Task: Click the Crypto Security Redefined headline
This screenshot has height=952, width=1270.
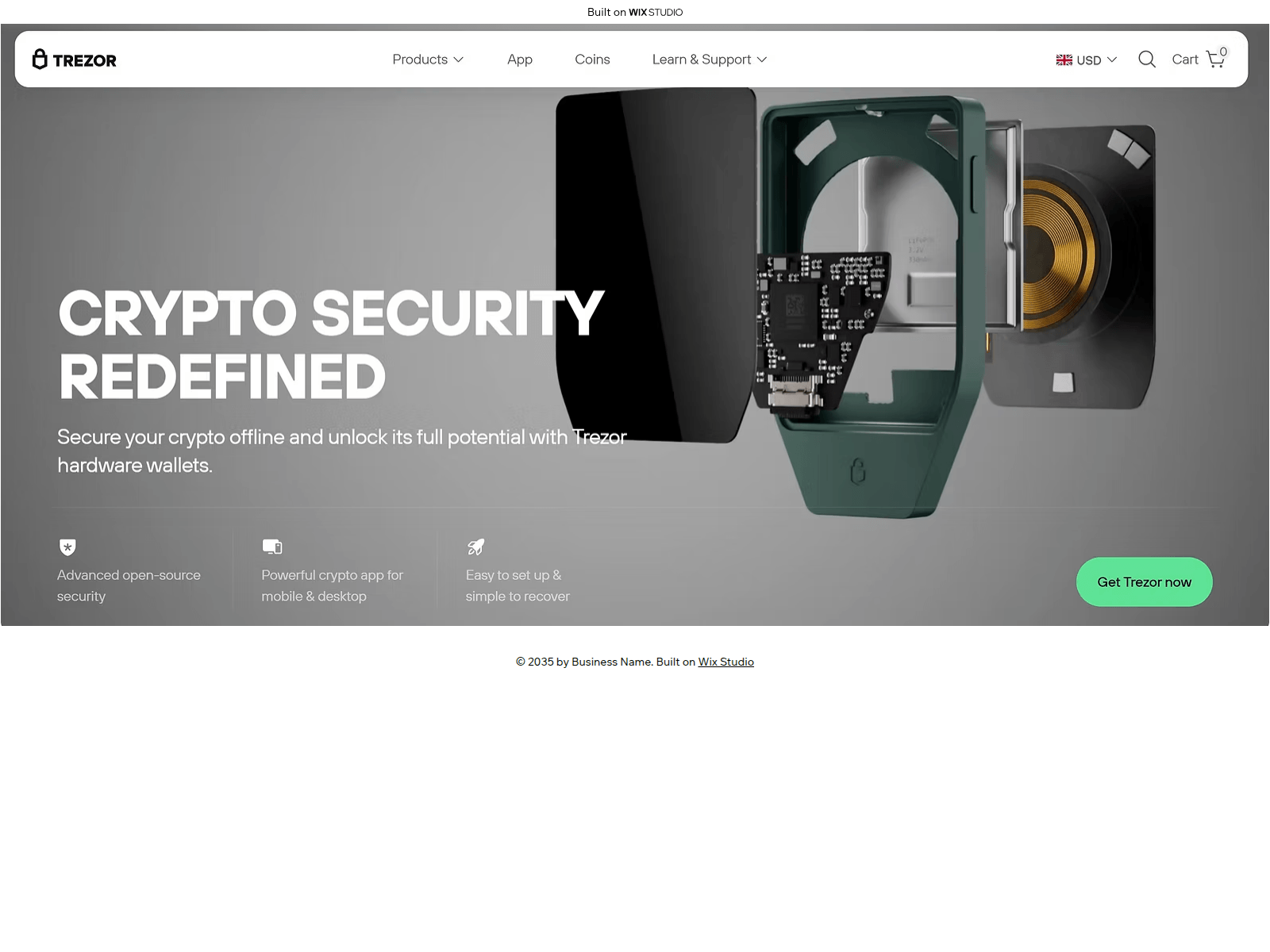Action: 331,344
